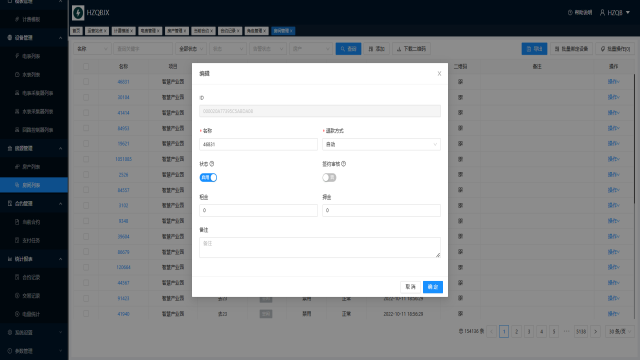
Task: Click the 名称 input containing 46831
Action: [258, 144]
